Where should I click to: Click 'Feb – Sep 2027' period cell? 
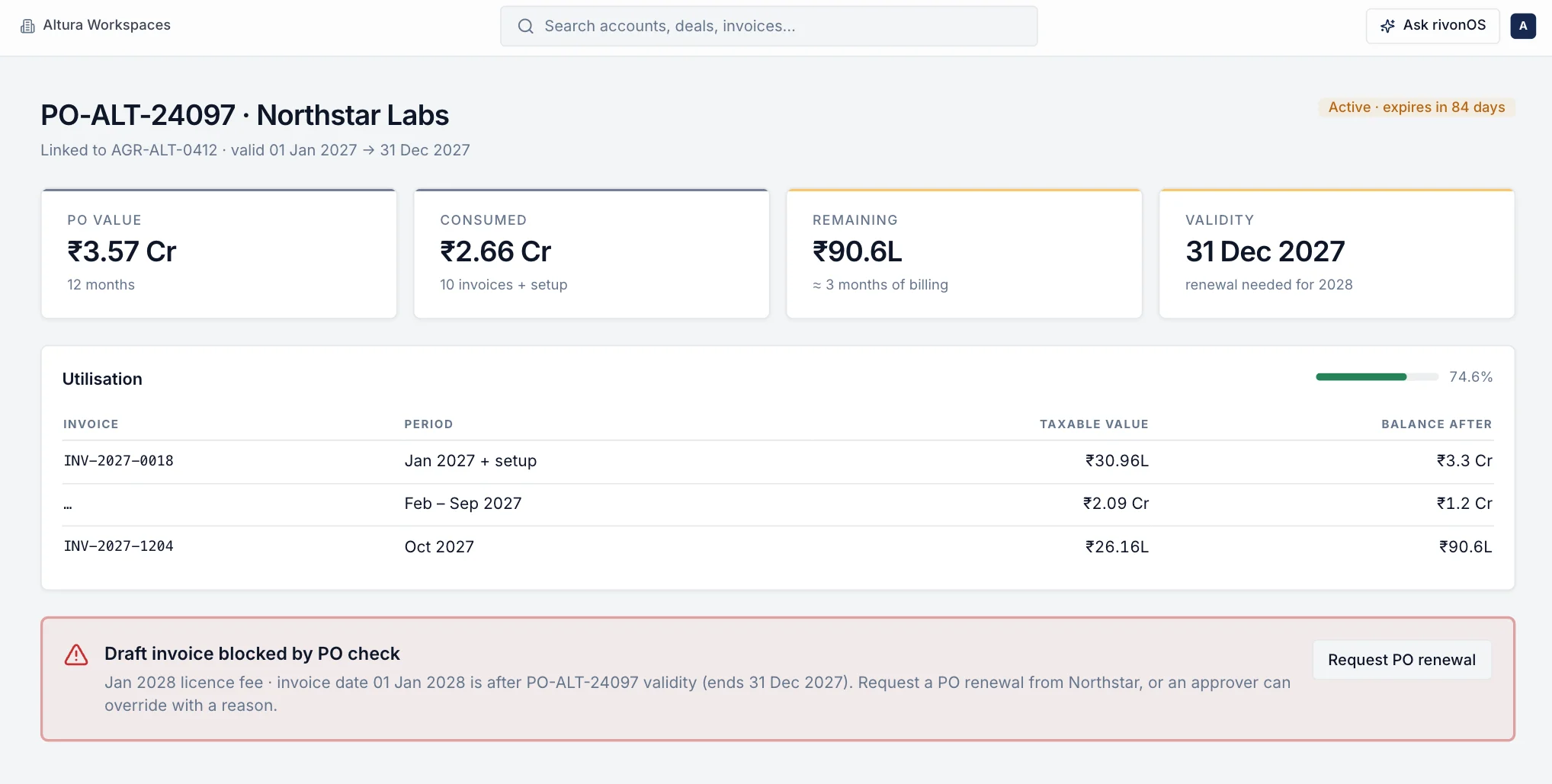(x=463, y=504)
